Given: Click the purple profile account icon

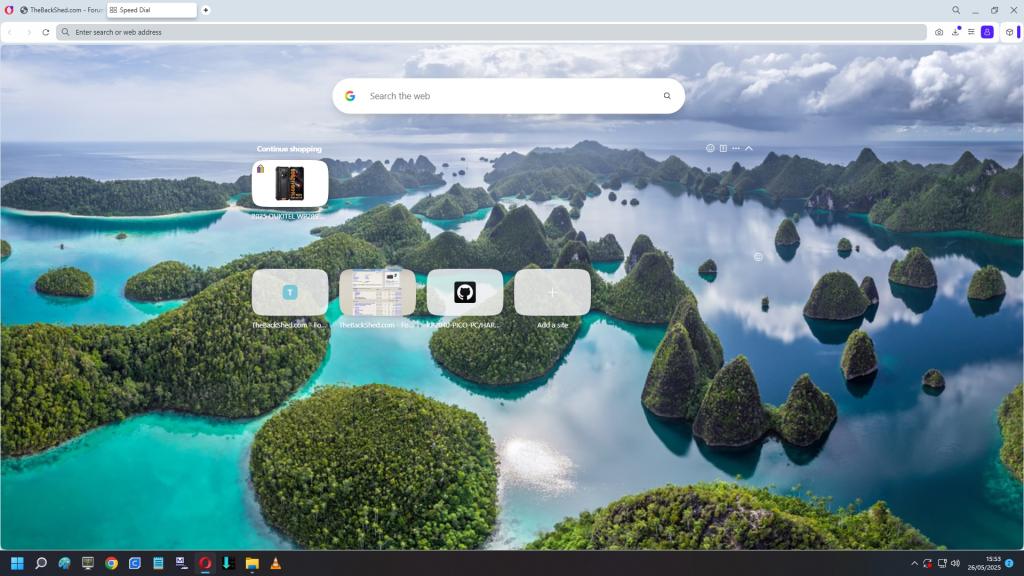Looking at the screenshot, I should click(x=987, y=32).
